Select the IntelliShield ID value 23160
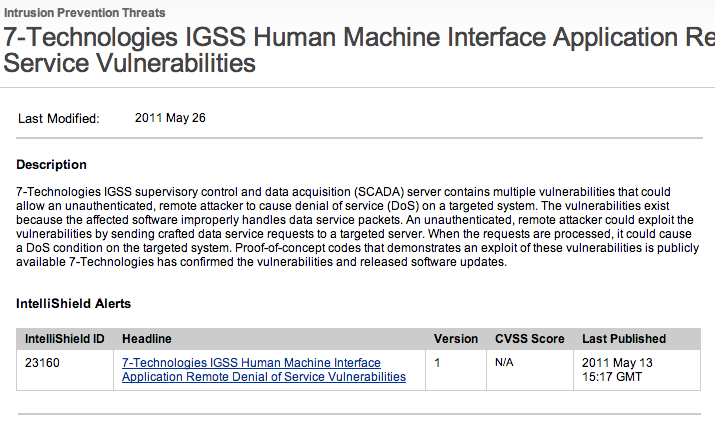 [x=42, y=363]
